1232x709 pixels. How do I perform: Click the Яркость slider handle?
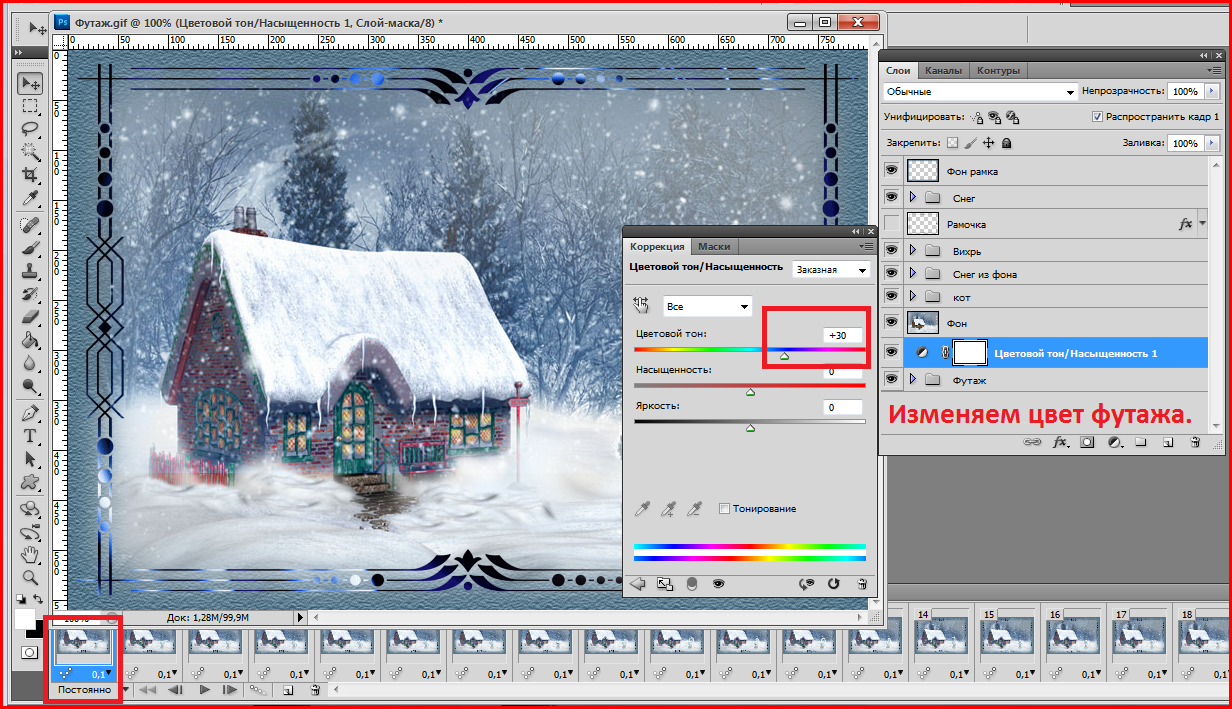click(x=750, y=428)
